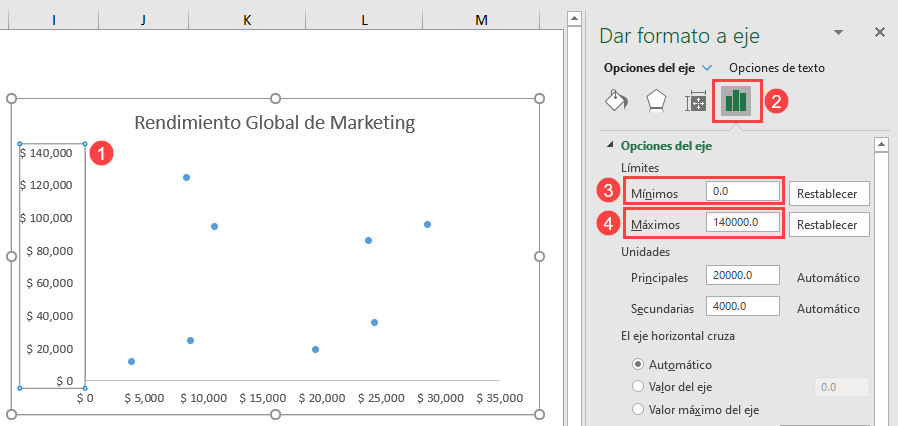Viewport: 898px width, 426px height.
Task: Click the pane scrollbar up arrow
Action: [881, 145]
